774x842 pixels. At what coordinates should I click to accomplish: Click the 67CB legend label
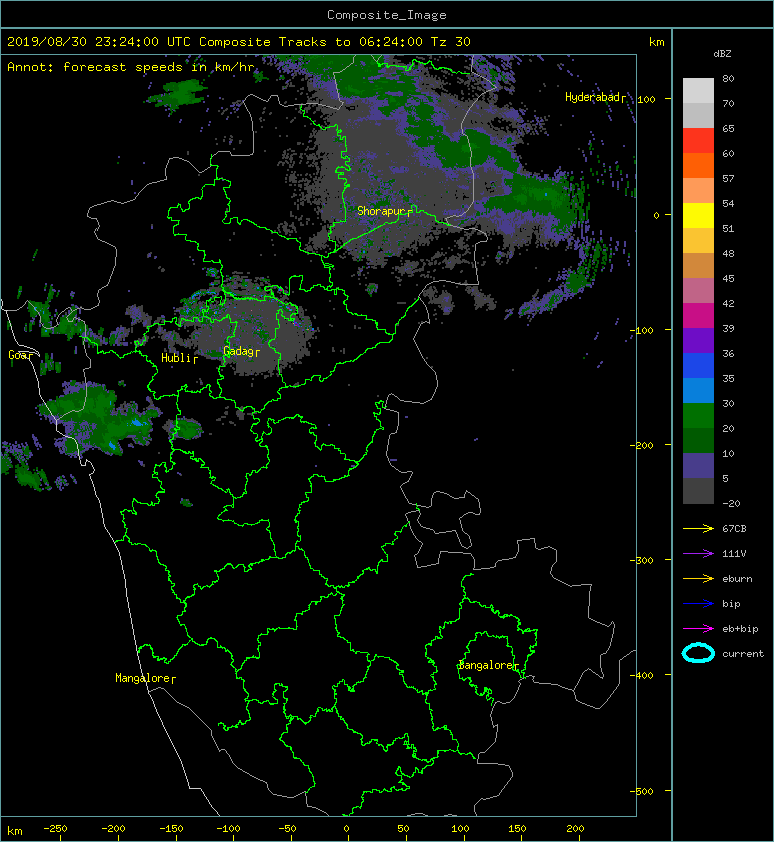(734, 528)
